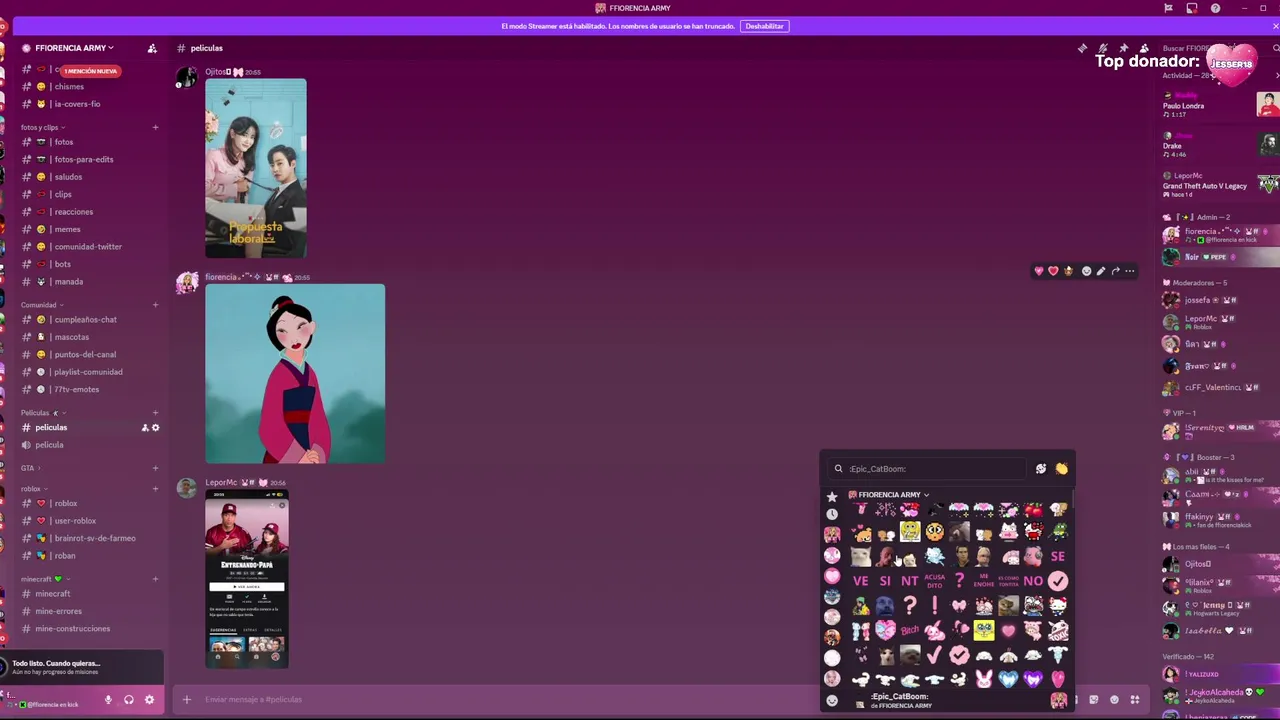Pick the Hello Kitty emoji
Viewport: 1280px width, 720px height.
(x=1058, y=605)
